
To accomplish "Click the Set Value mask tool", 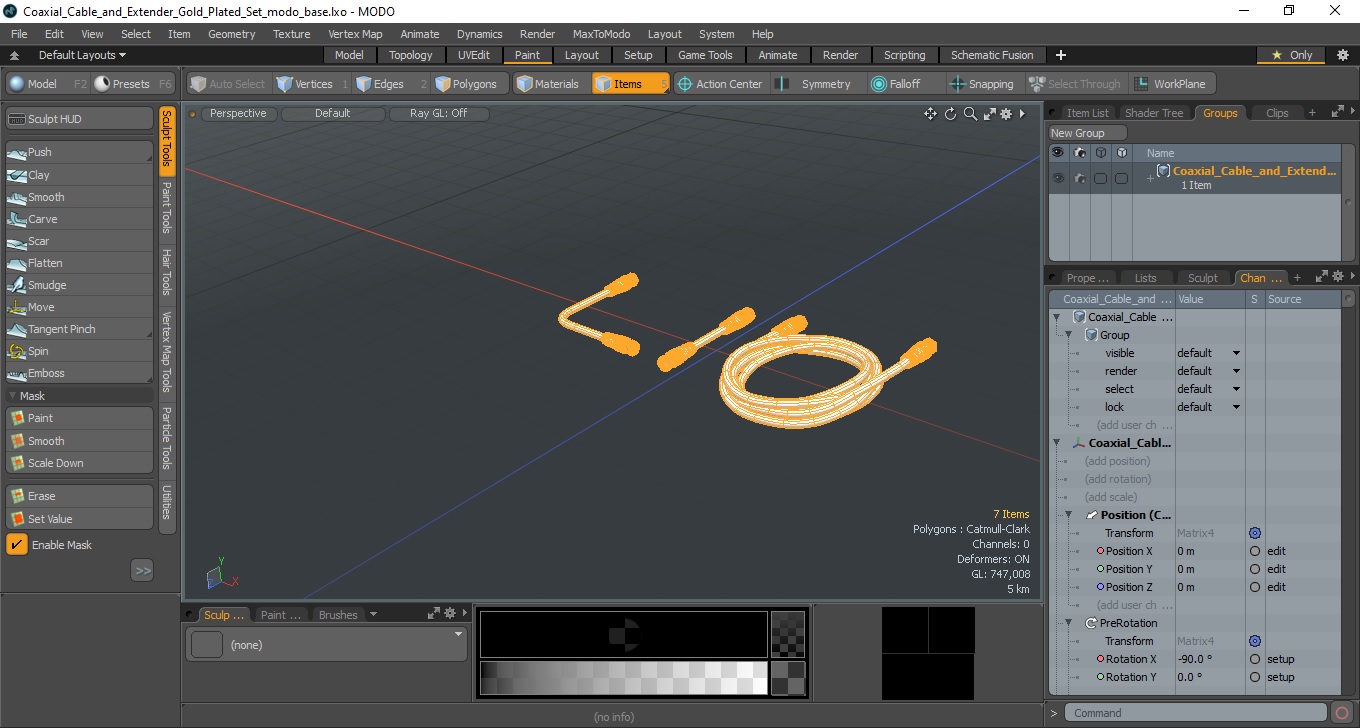I will [80, 519].
